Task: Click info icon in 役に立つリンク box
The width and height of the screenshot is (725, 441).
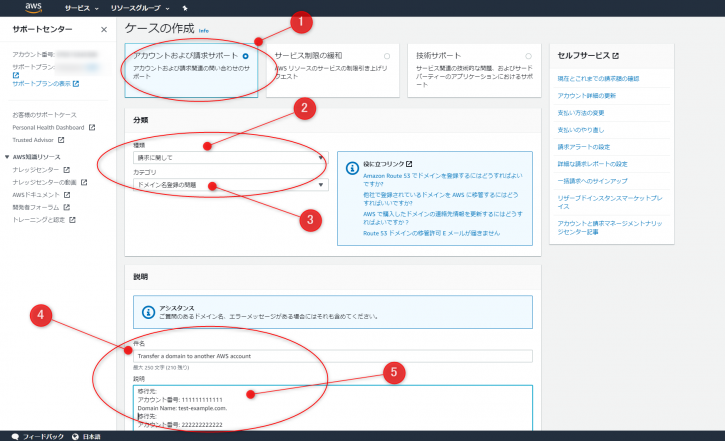Action: click(352, 168)
